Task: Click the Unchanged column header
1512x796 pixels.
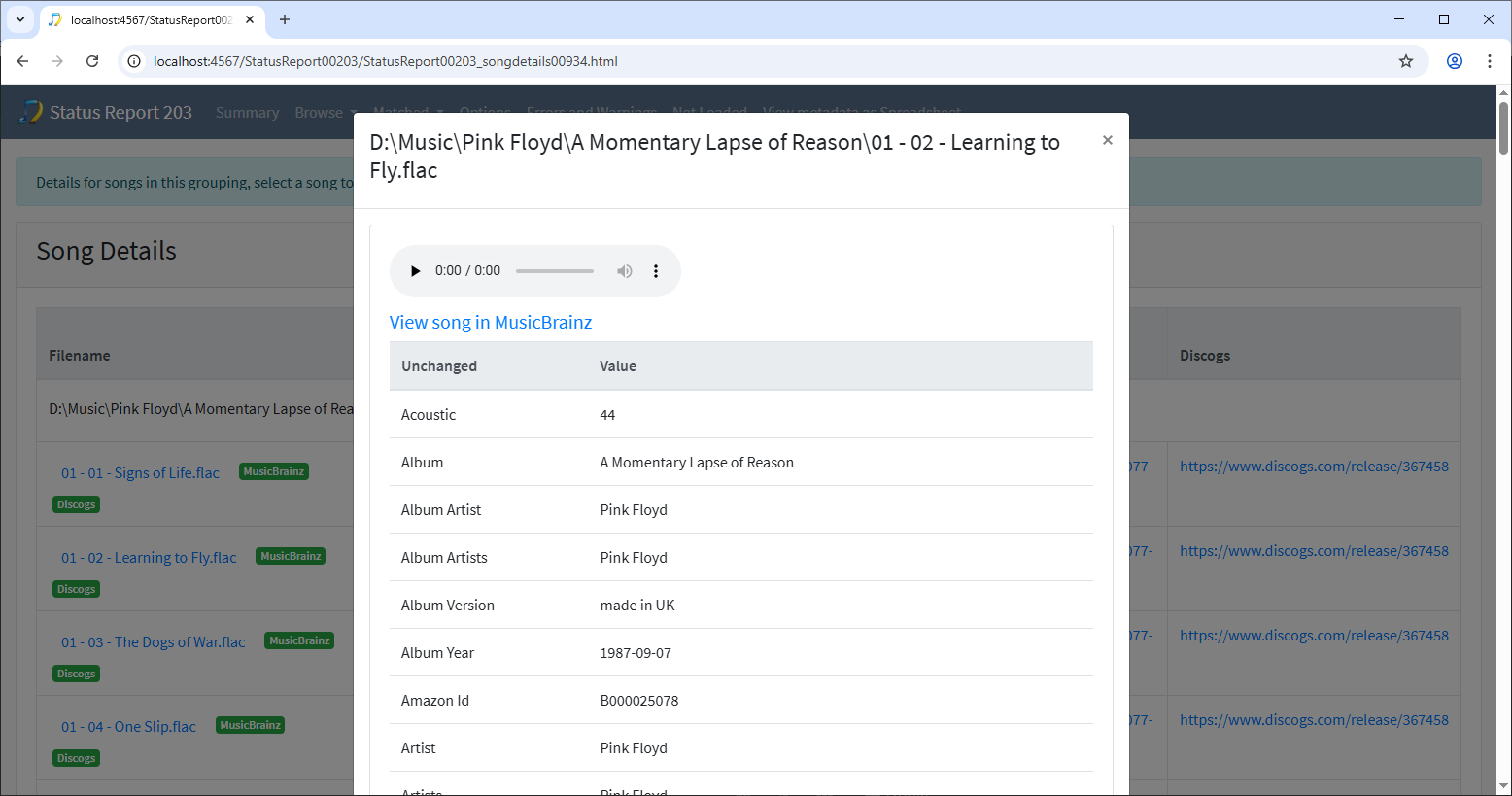Action: pos(439,366)
